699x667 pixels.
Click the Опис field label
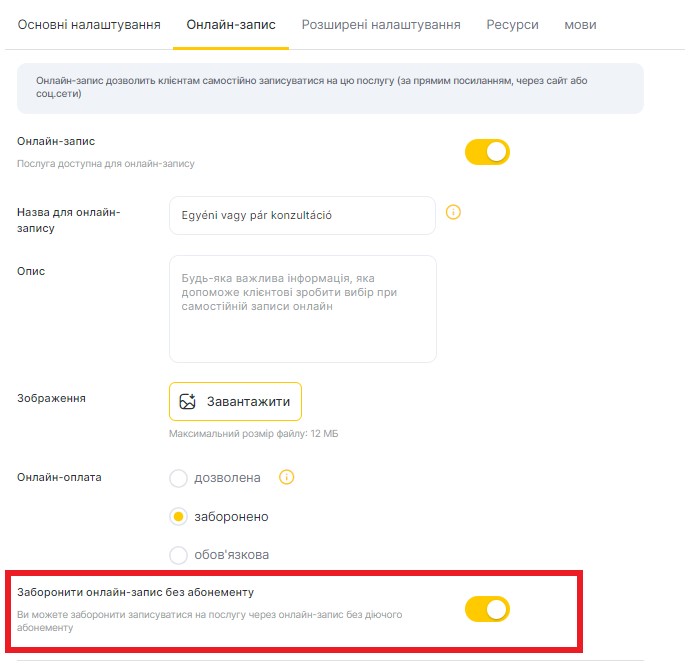pos(31,271)
